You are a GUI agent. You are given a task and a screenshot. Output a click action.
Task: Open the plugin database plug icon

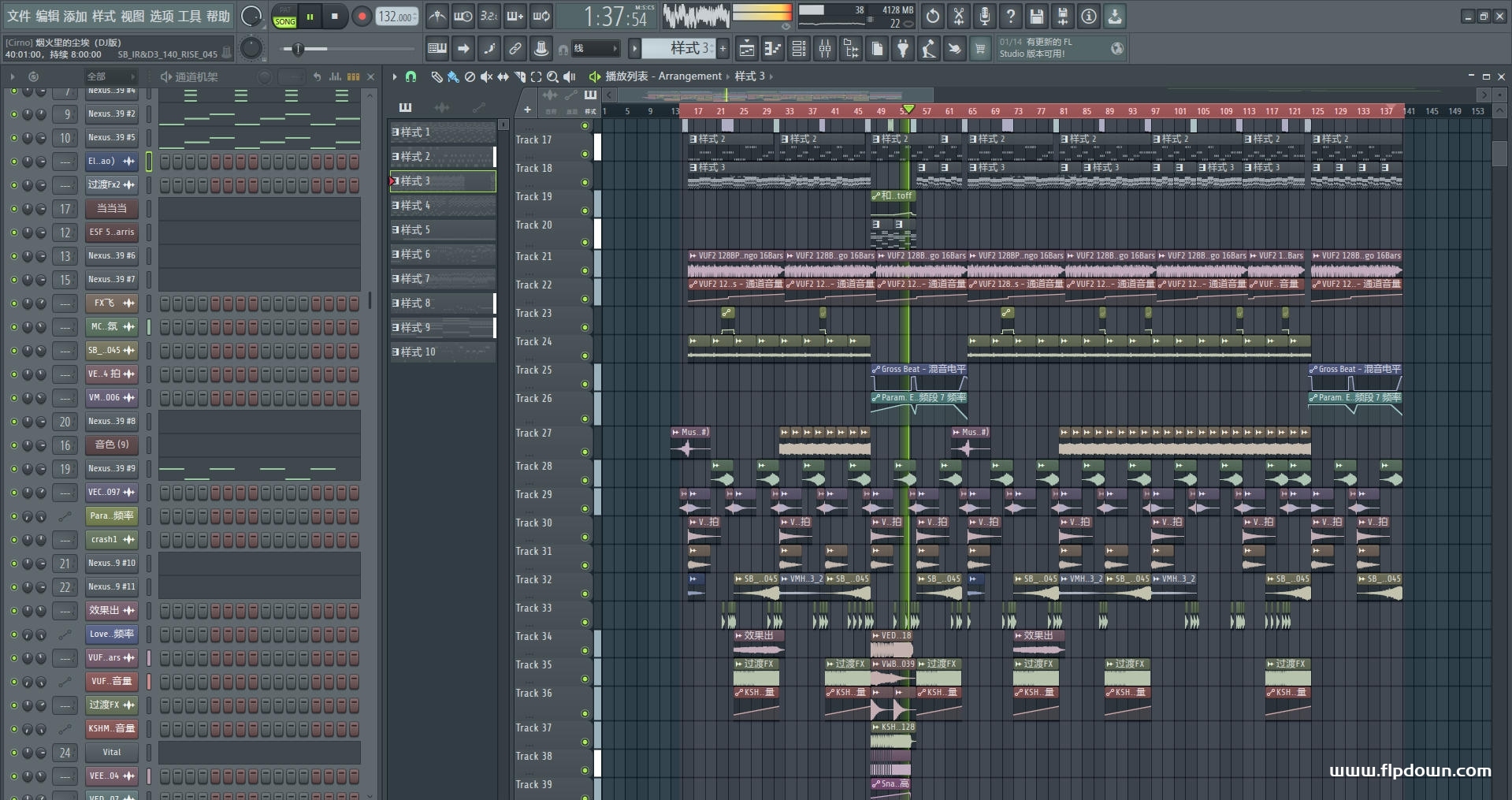point(903,49)
